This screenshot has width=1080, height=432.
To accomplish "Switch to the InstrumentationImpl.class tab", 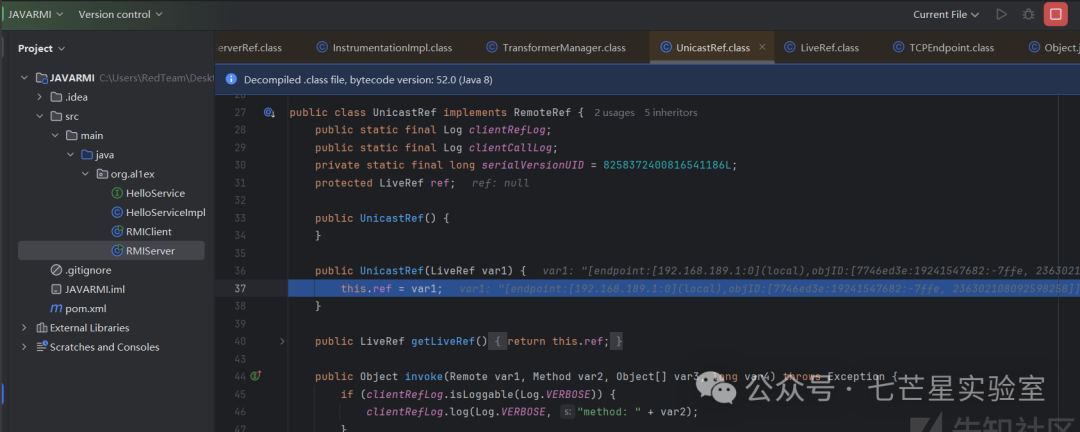I will point(384,48).
